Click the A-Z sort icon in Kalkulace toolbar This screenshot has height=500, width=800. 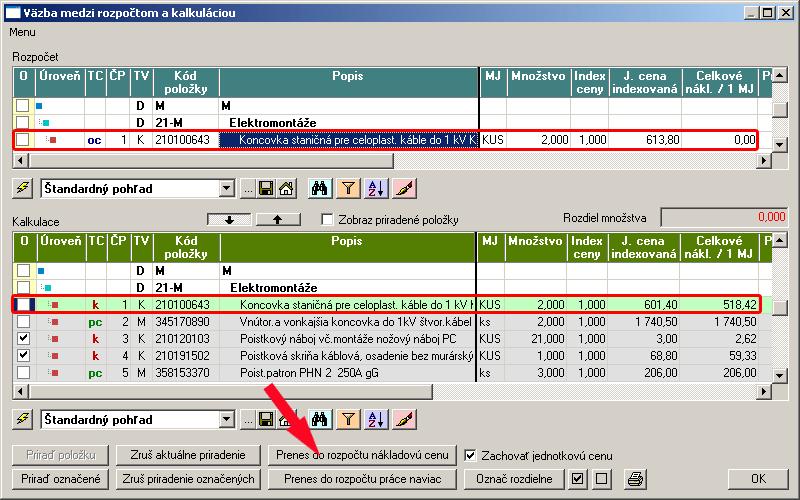tap(377, 420)
